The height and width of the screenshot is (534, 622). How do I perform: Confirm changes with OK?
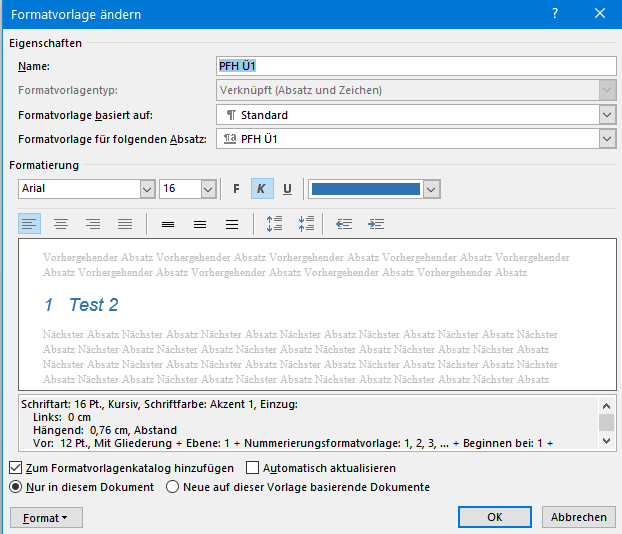(x=495, y=517)
